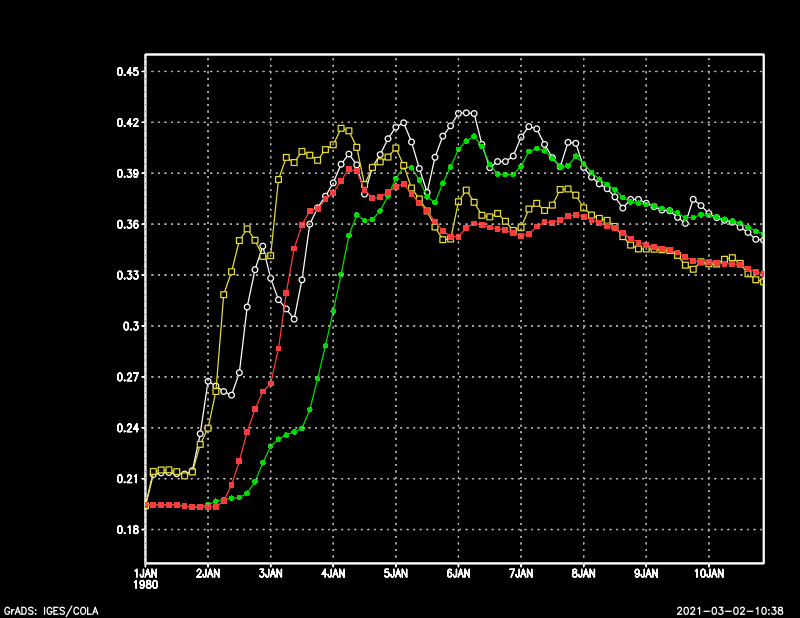
Task: Select the 6JAN date label
Action: [x=459, y=575]
